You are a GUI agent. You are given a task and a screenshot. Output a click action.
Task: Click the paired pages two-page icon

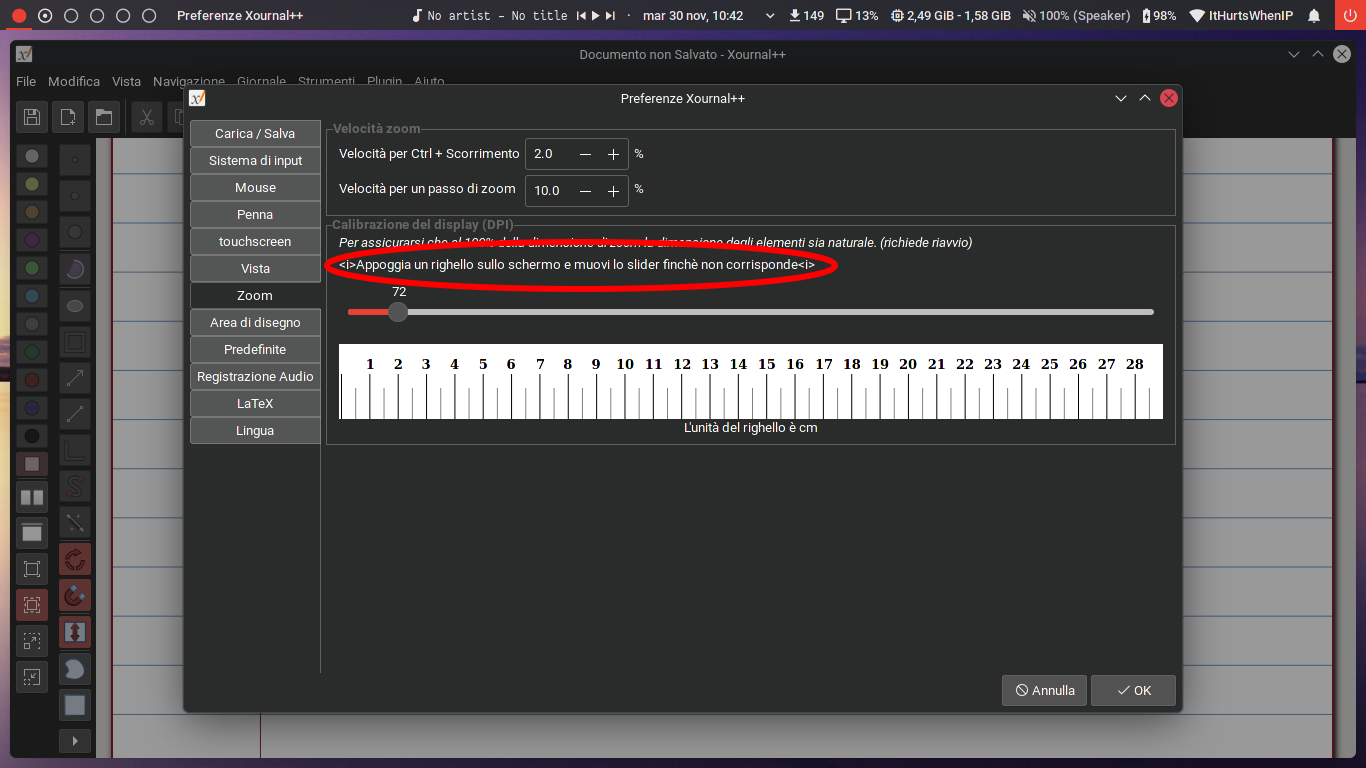[x=32, y=497]
